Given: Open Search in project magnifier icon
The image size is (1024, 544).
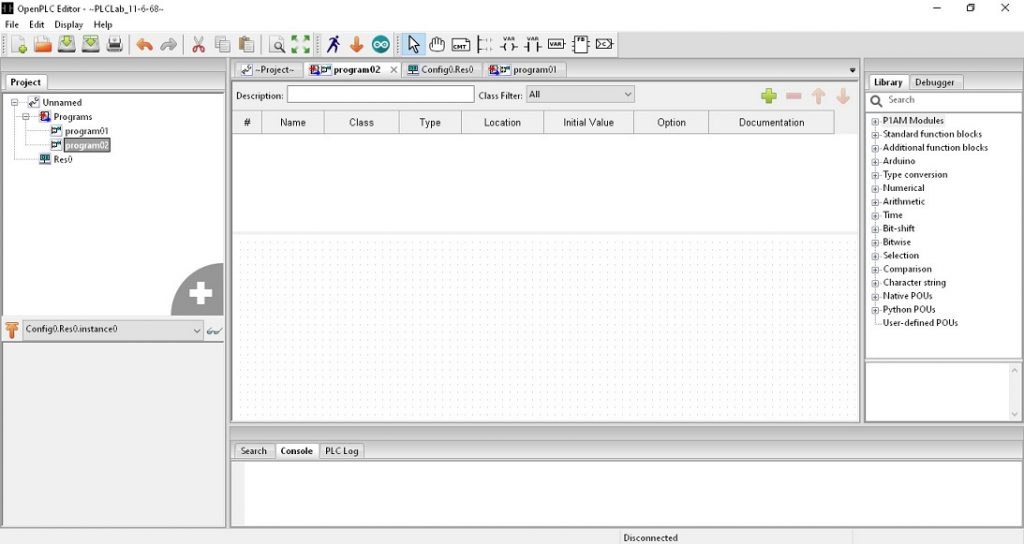Looking at the screenshot, I should 277,44.
